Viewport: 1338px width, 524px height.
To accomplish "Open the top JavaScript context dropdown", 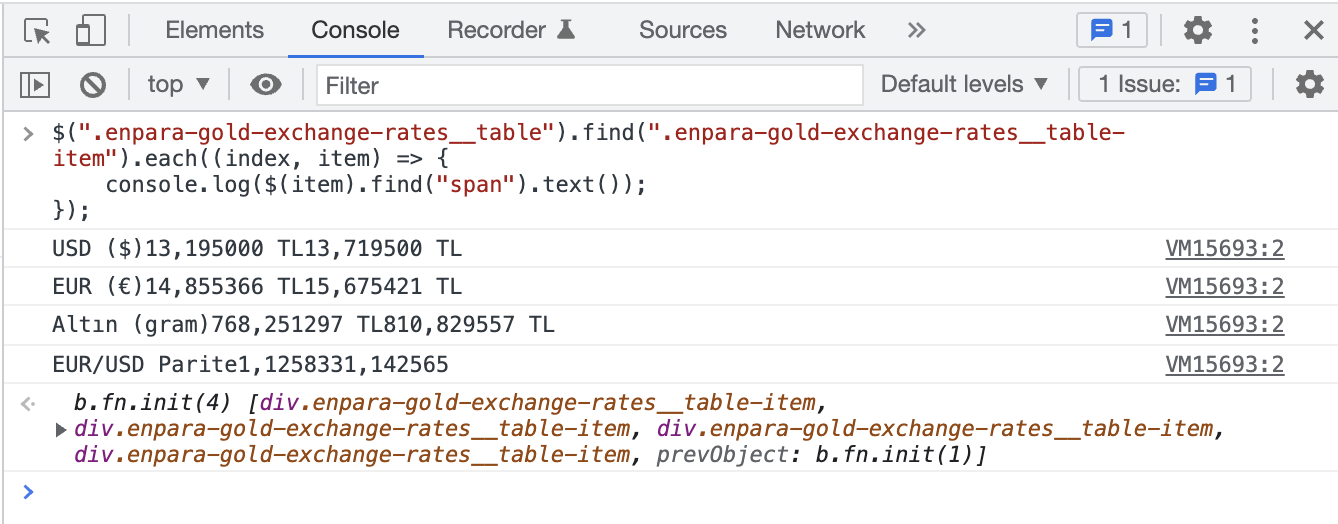I will coord(179,85).
